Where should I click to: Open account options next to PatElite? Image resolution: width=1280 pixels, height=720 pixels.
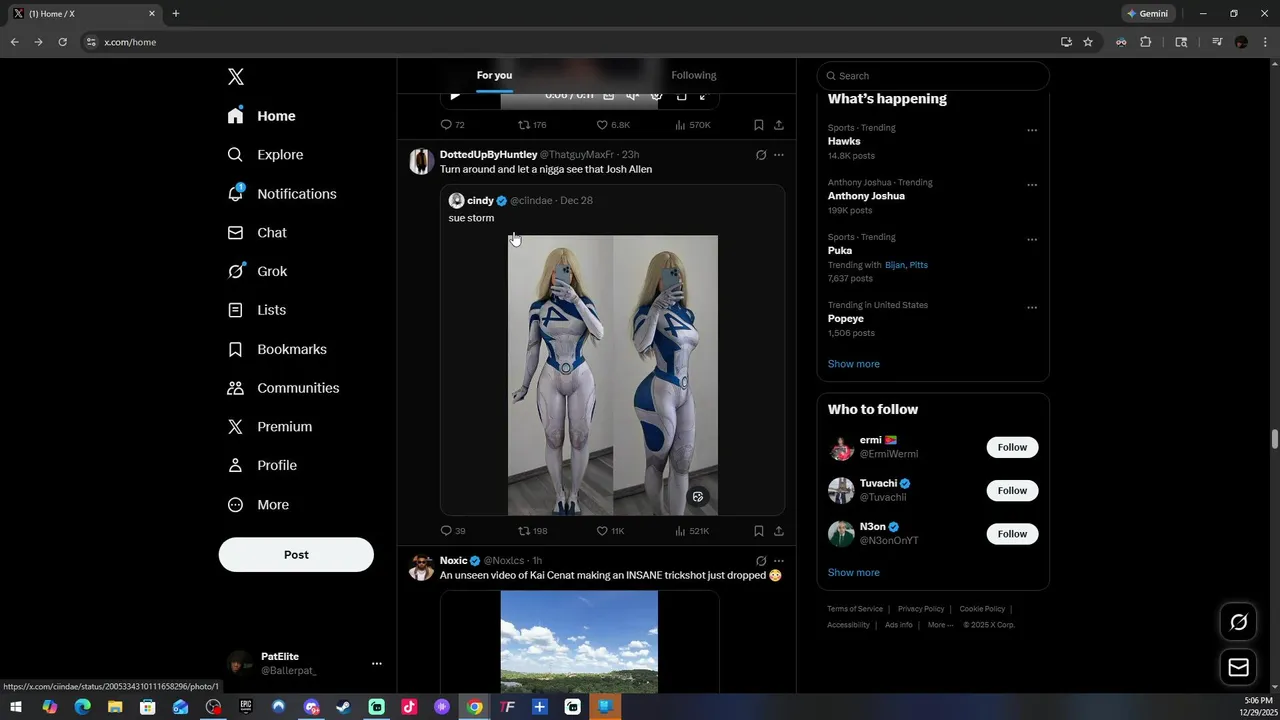tap(377, 663)
